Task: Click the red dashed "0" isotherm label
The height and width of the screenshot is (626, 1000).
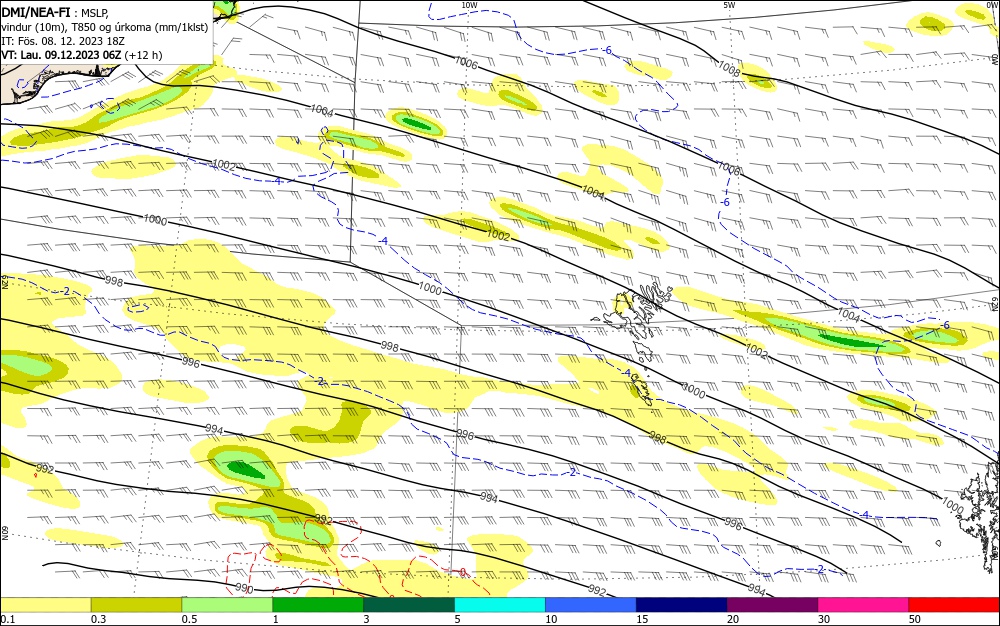Action: pyautogui.click(x=464, y=572)
